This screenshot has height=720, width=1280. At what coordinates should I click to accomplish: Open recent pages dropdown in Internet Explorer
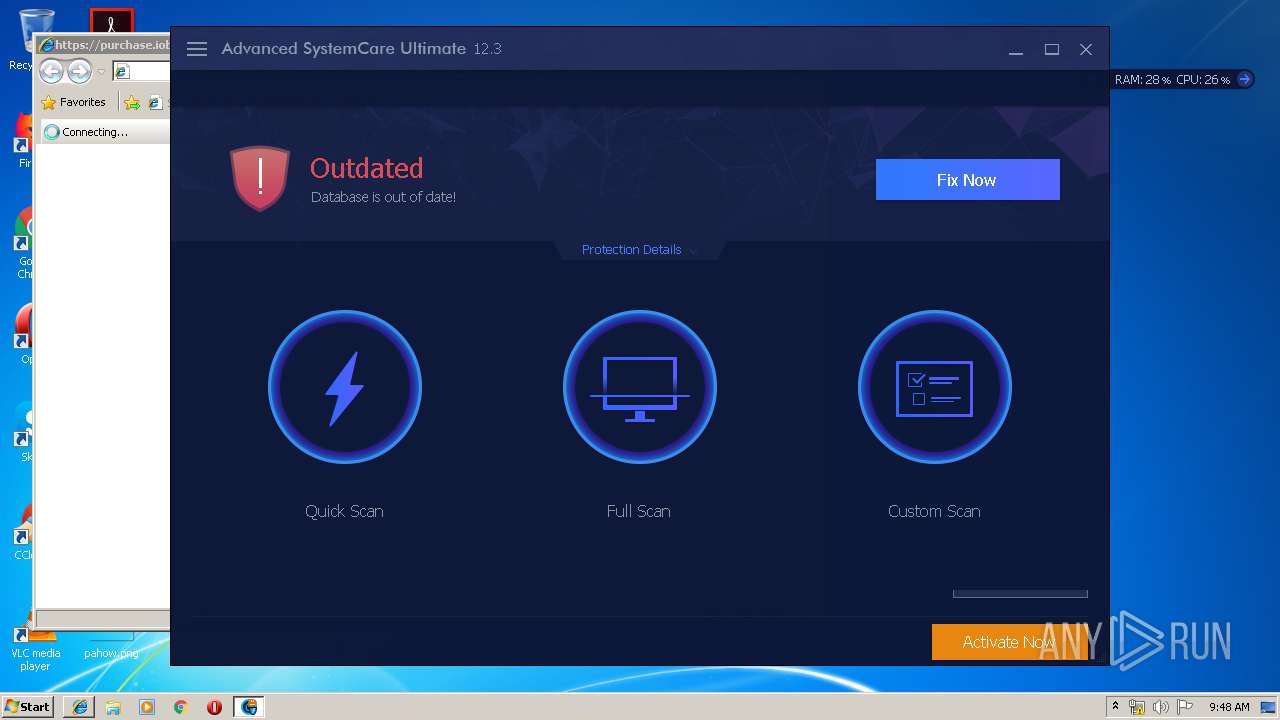[x=100, y=72]
